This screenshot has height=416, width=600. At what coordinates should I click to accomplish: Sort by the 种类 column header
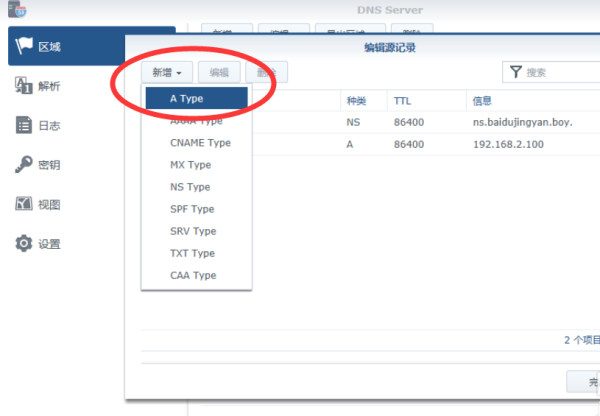click(x=364, y=101)
